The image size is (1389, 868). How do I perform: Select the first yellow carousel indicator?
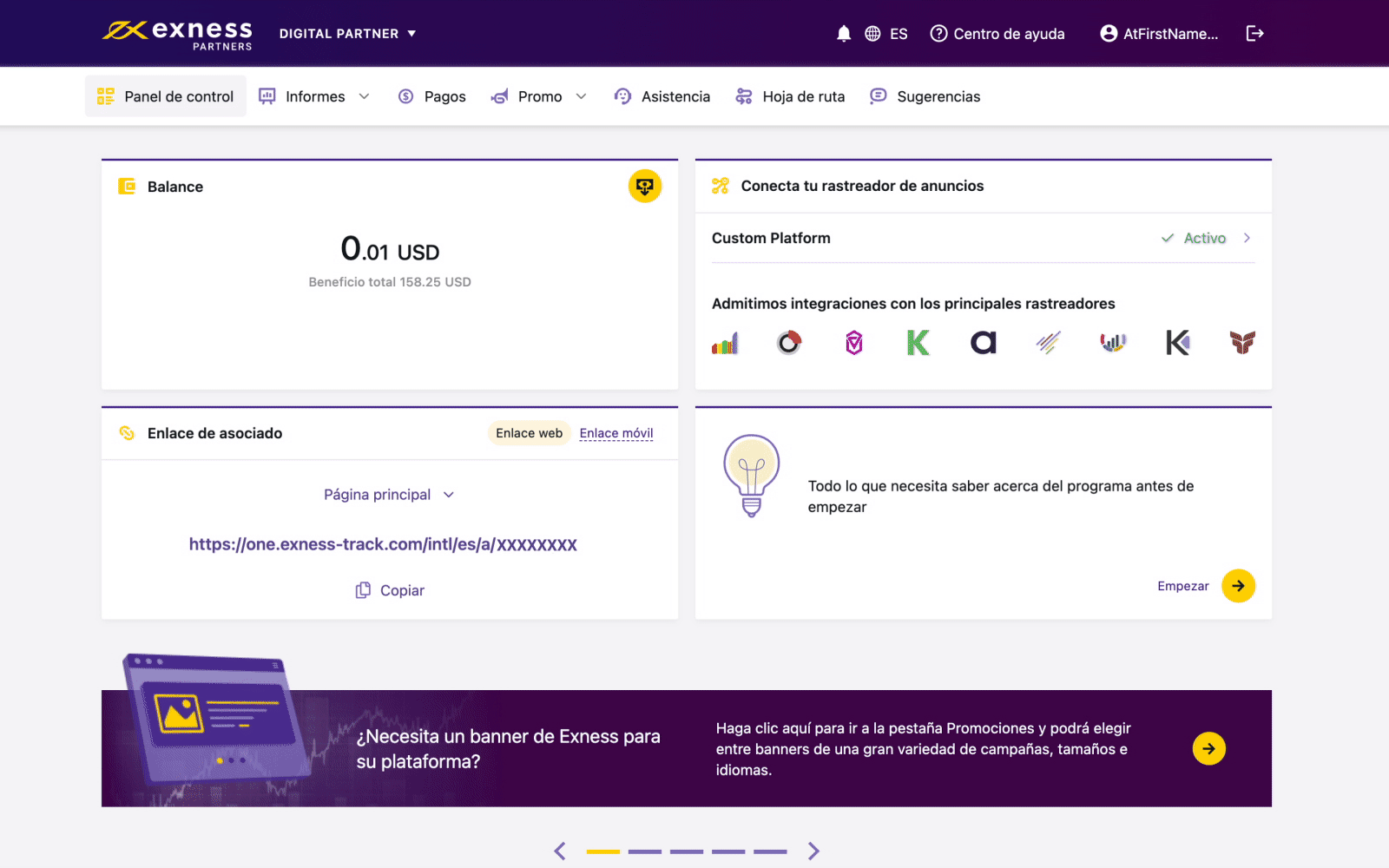pyautogui.click(x=603, y=852)
